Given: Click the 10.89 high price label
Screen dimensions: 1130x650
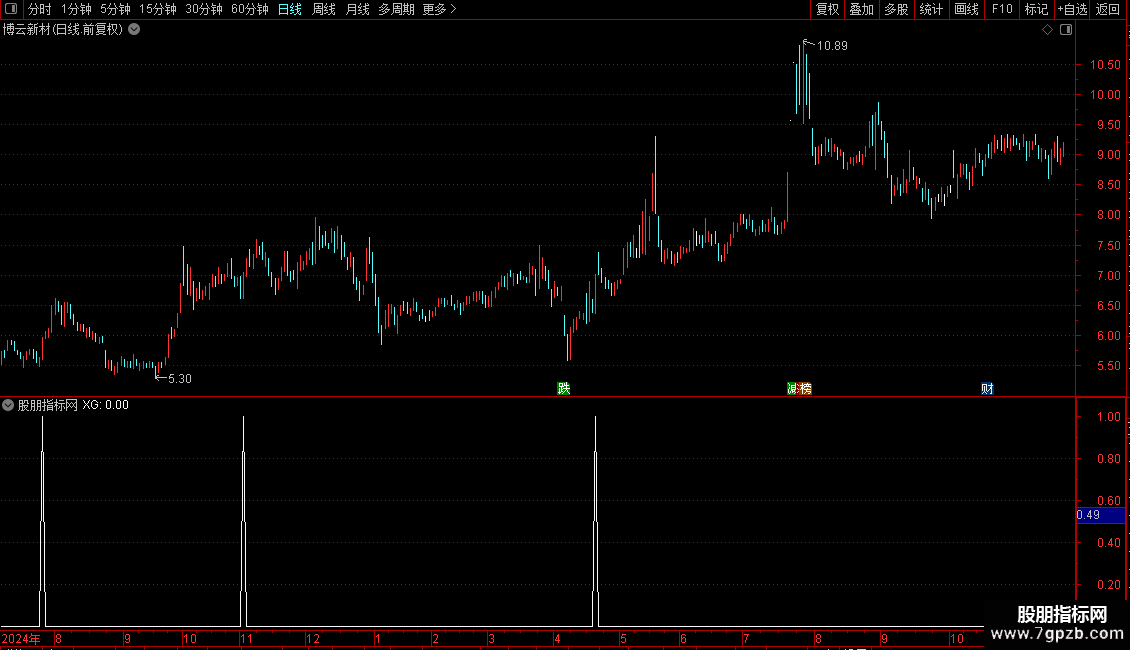Looking at the screenshot, I should point(832,46).
